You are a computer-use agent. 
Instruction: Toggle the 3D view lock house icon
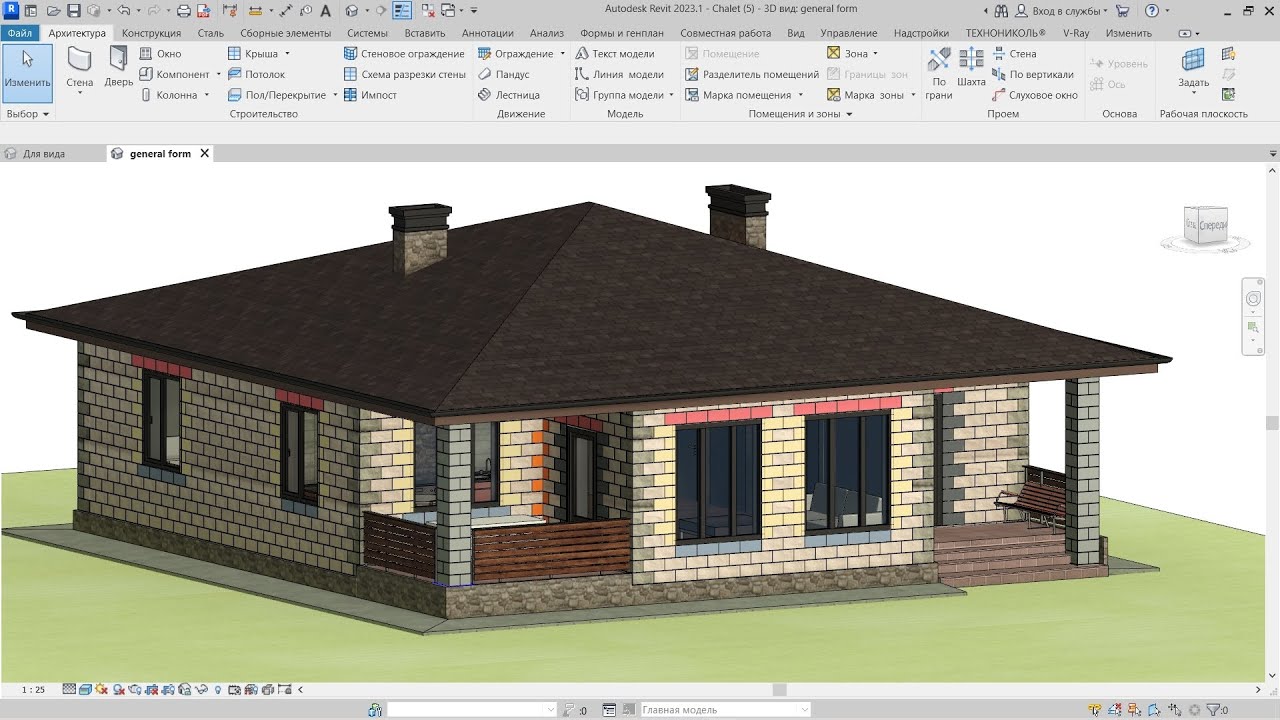click(x=184, y=690)
